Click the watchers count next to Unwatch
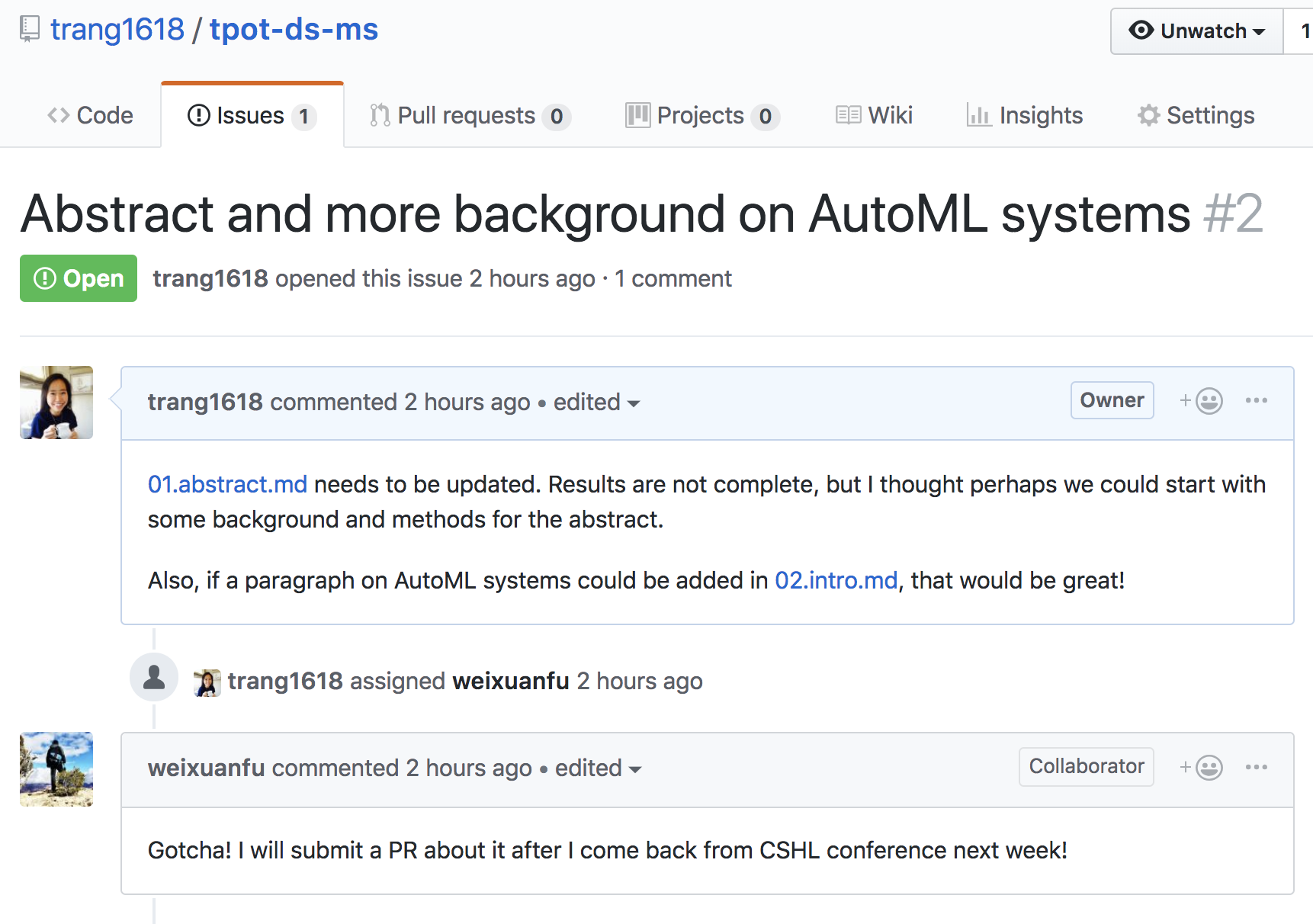 [x=1302, y=31]
